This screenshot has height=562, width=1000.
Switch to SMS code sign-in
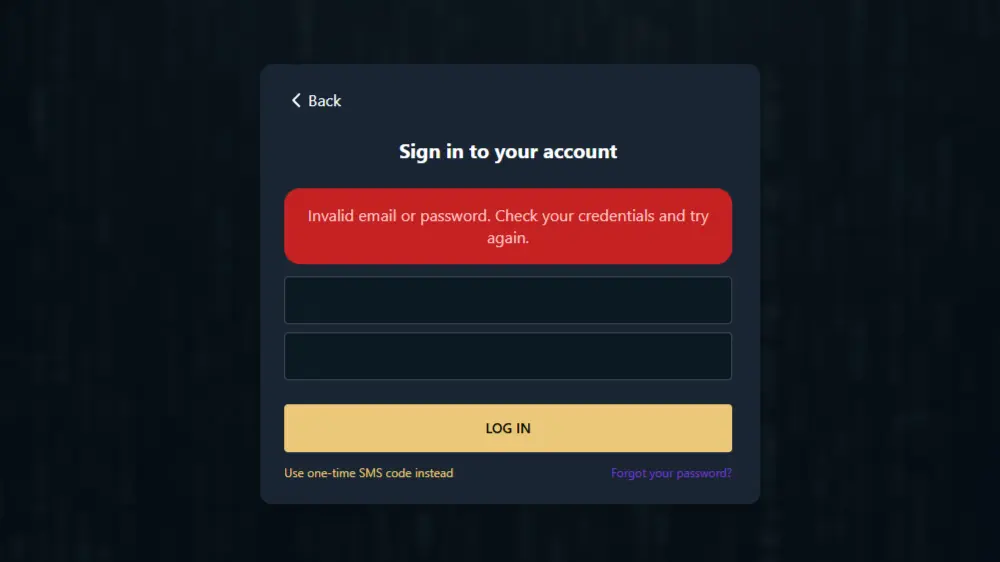coord(368,473)
